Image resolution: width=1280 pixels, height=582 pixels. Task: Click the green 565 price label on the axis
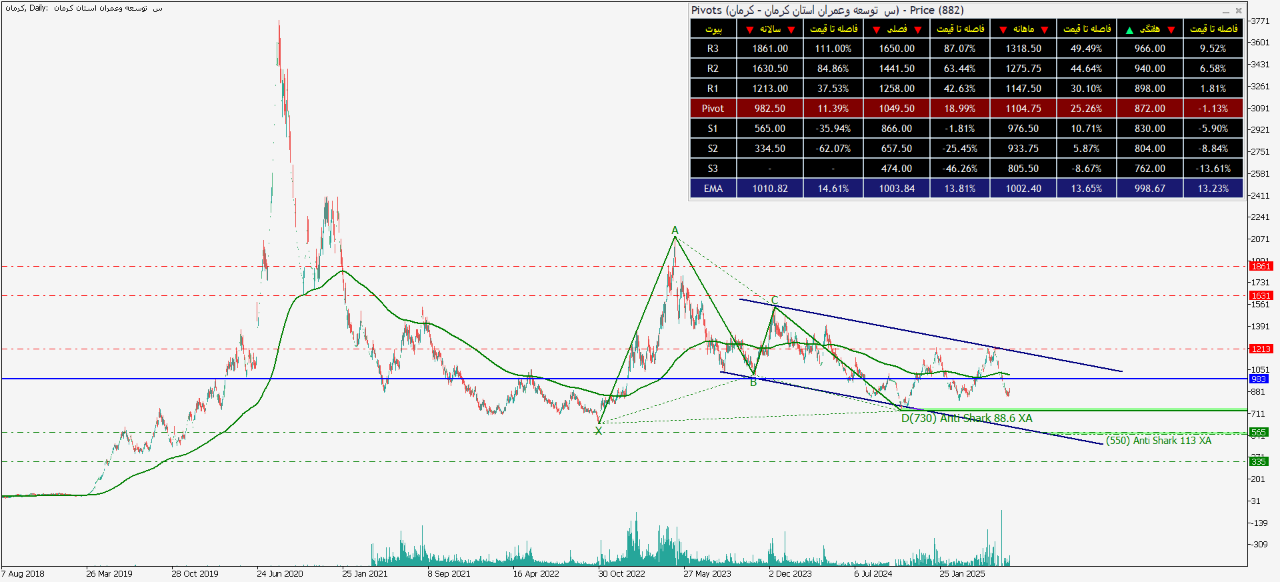(x=1261, y=432)
